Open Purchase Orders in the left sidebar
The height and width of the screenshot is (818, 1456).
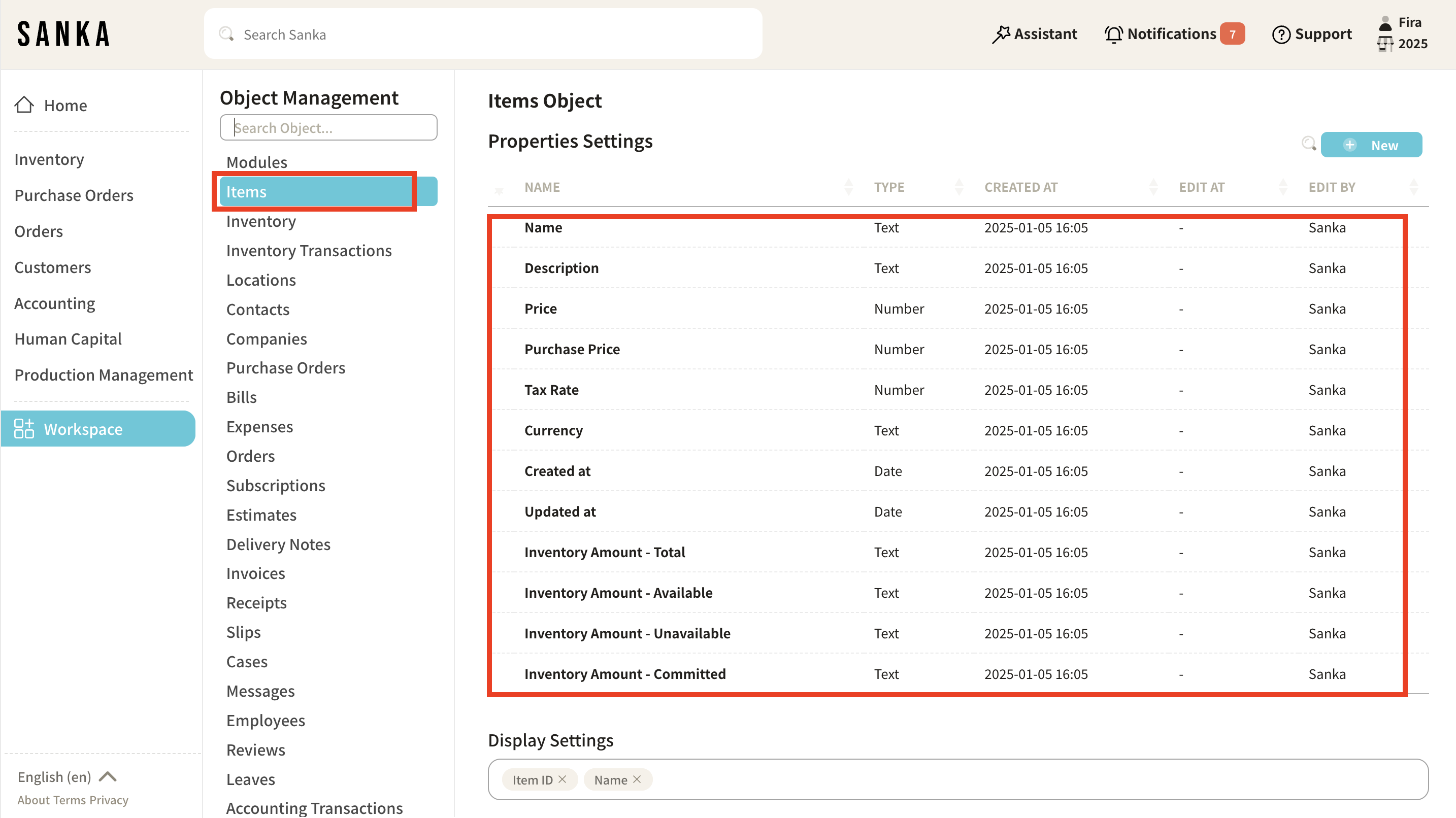[x=74, y=195]
